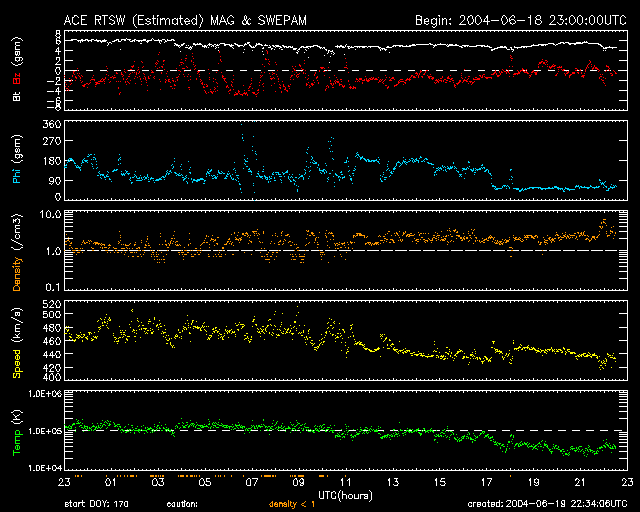This screenshot has width=640, height=512.
Task: Click the '09' hour label on the time axis
Action: (298, 482)
